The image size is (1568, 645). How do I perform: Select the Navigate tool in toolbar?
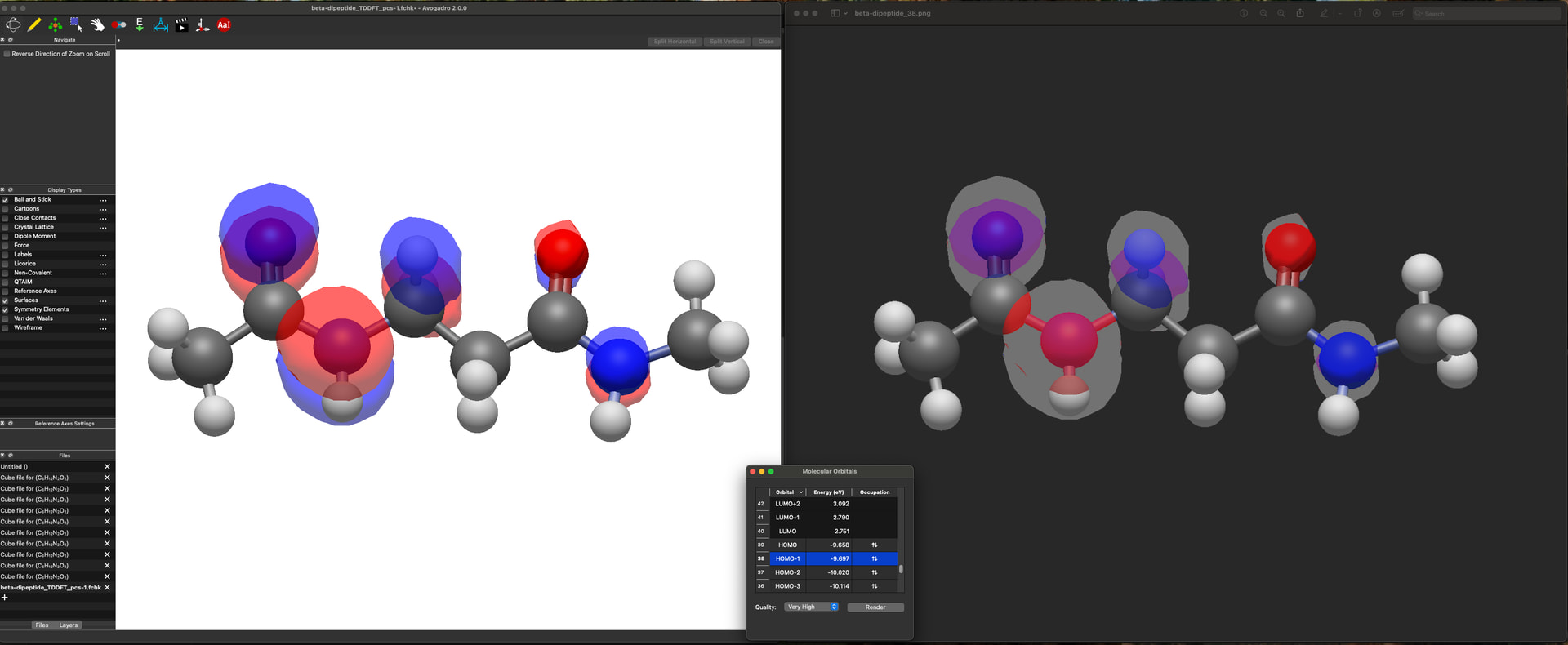click(13, 25)
